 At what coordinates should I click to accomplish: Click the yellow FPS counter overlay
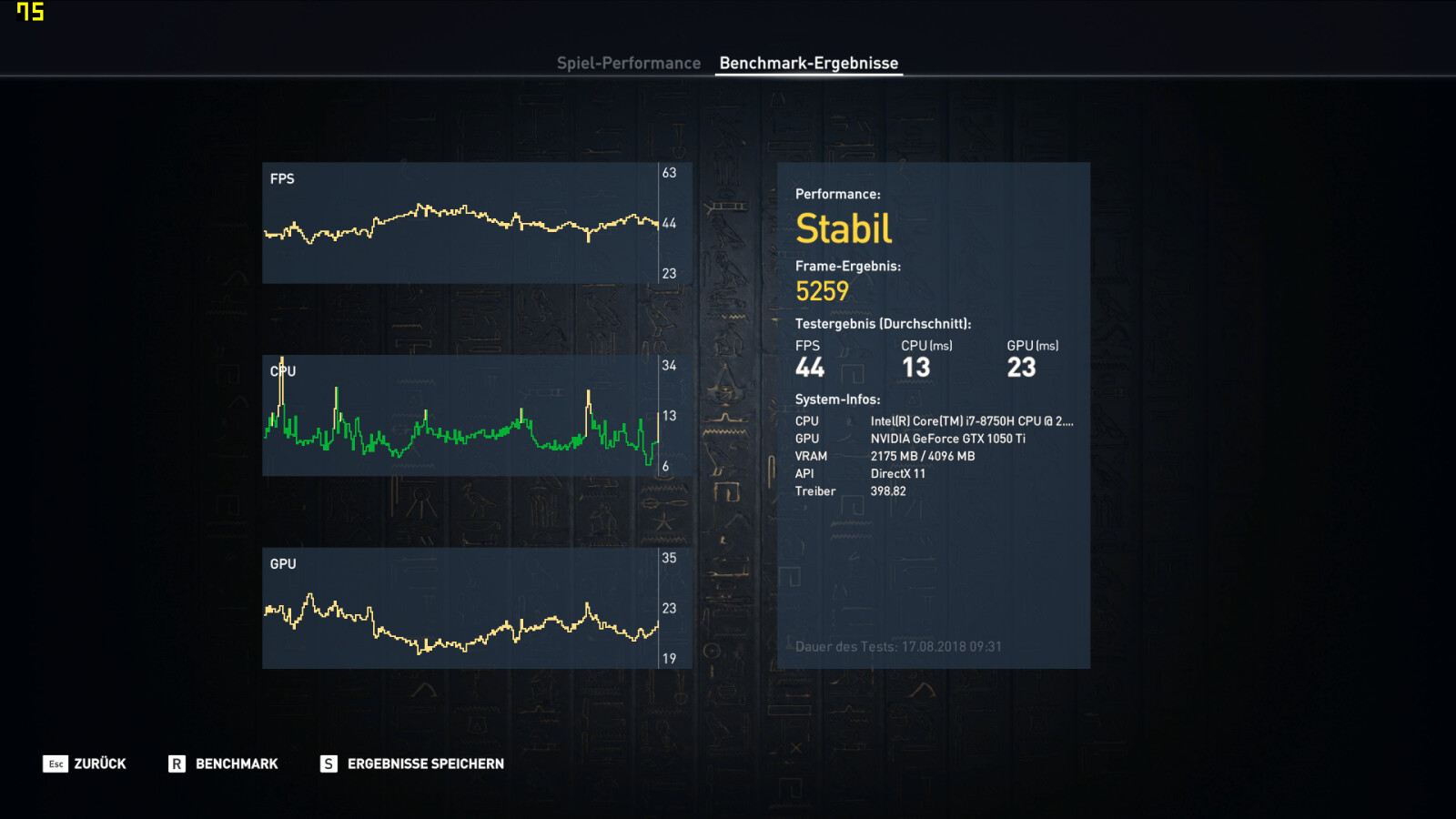pos(30,12)
